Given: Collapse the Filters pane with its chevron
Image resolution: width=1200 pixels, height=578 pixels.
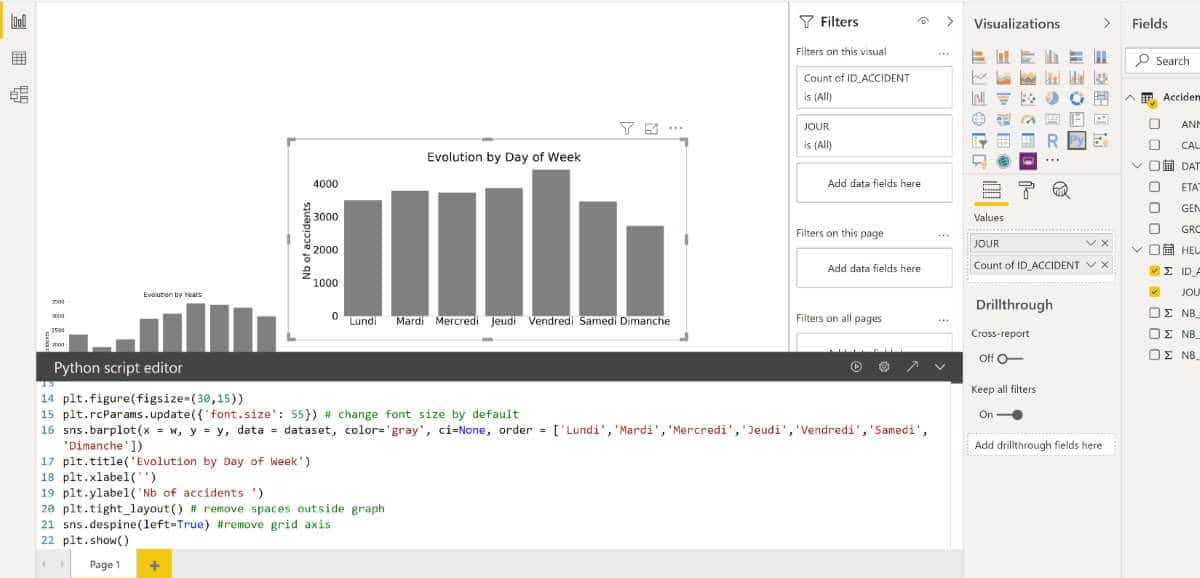Looking at the screenshot, I should [949, 21].
